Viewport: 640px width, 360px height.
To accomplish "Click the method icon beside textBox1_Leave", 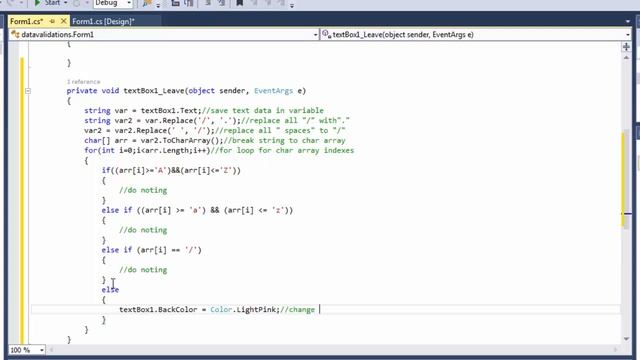I will [326, 34].
